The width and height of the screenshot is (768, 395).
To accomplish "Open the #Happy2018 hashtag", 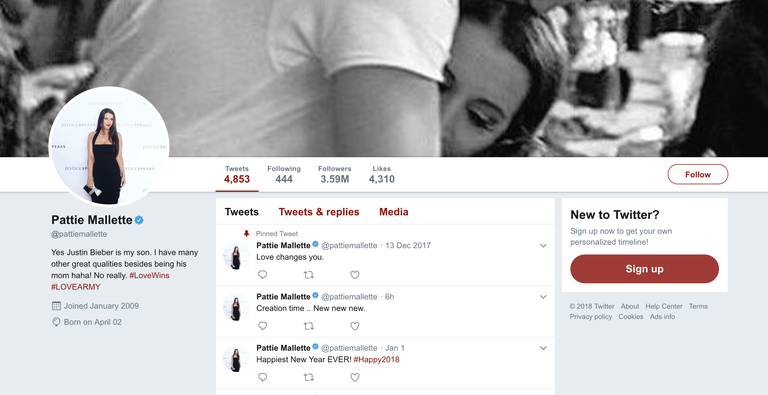I will (x=376, y=360).
